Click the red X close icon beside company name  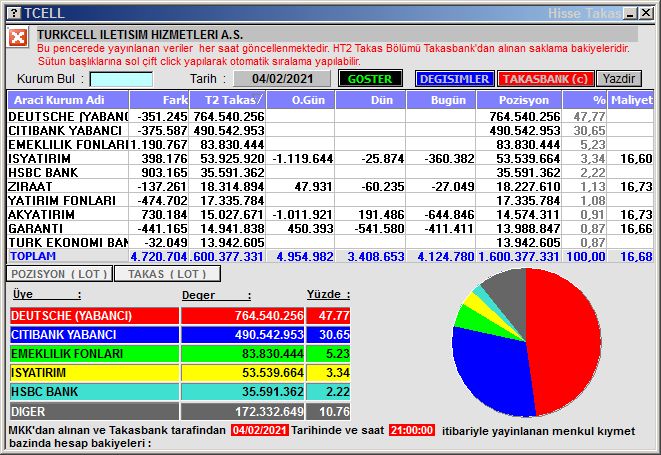tap(18, 38)
